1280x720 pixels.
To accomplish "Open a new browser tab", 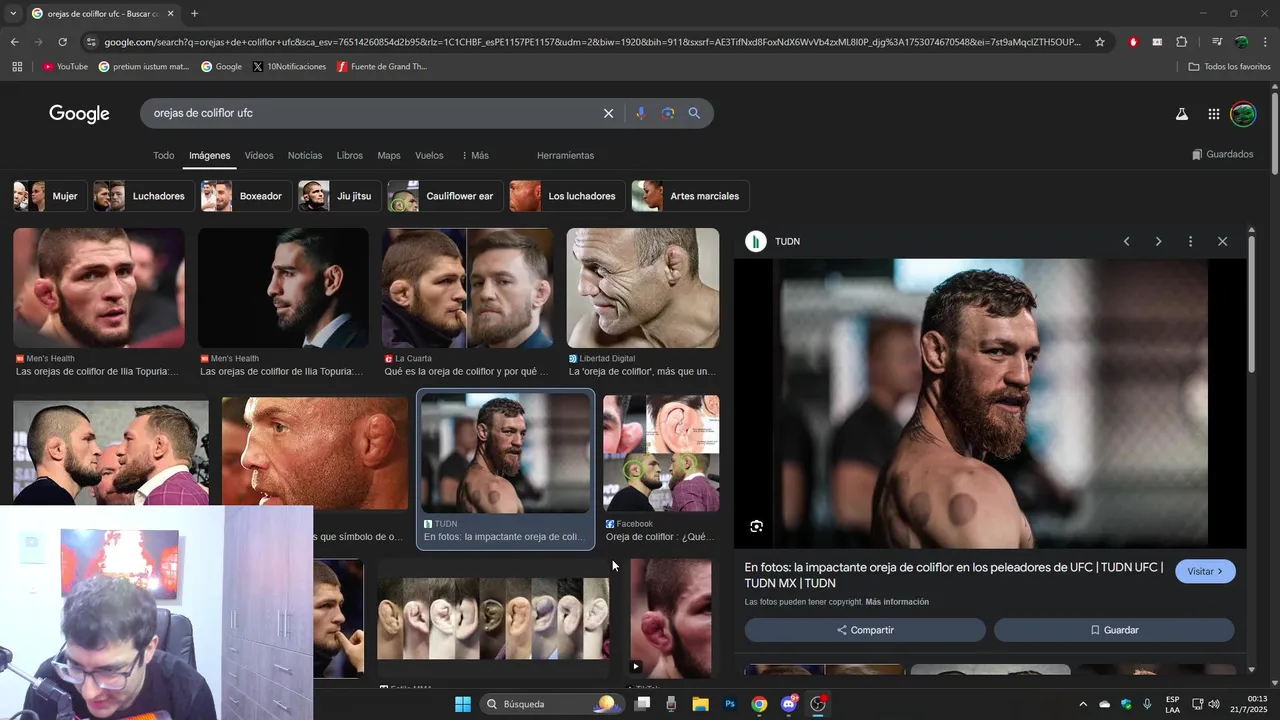I will 194,14.
